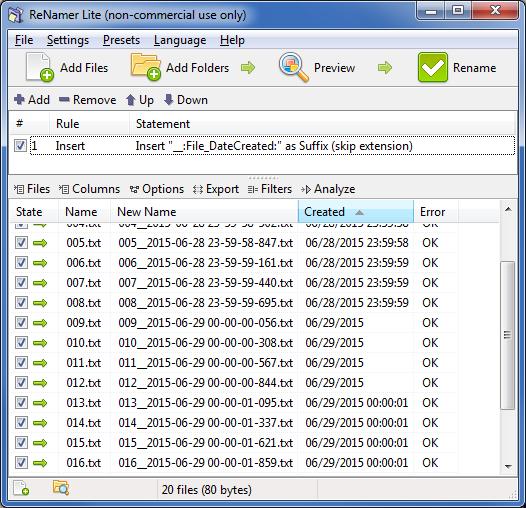The image size is (526, 508).
Task: Click the green arrow state icon for 005.txt
Action: coord(40,243)
